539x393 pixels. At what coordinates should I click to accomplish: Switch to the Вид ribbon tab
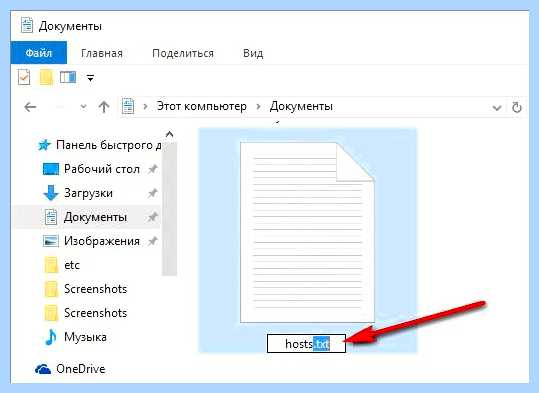[253, 53]
